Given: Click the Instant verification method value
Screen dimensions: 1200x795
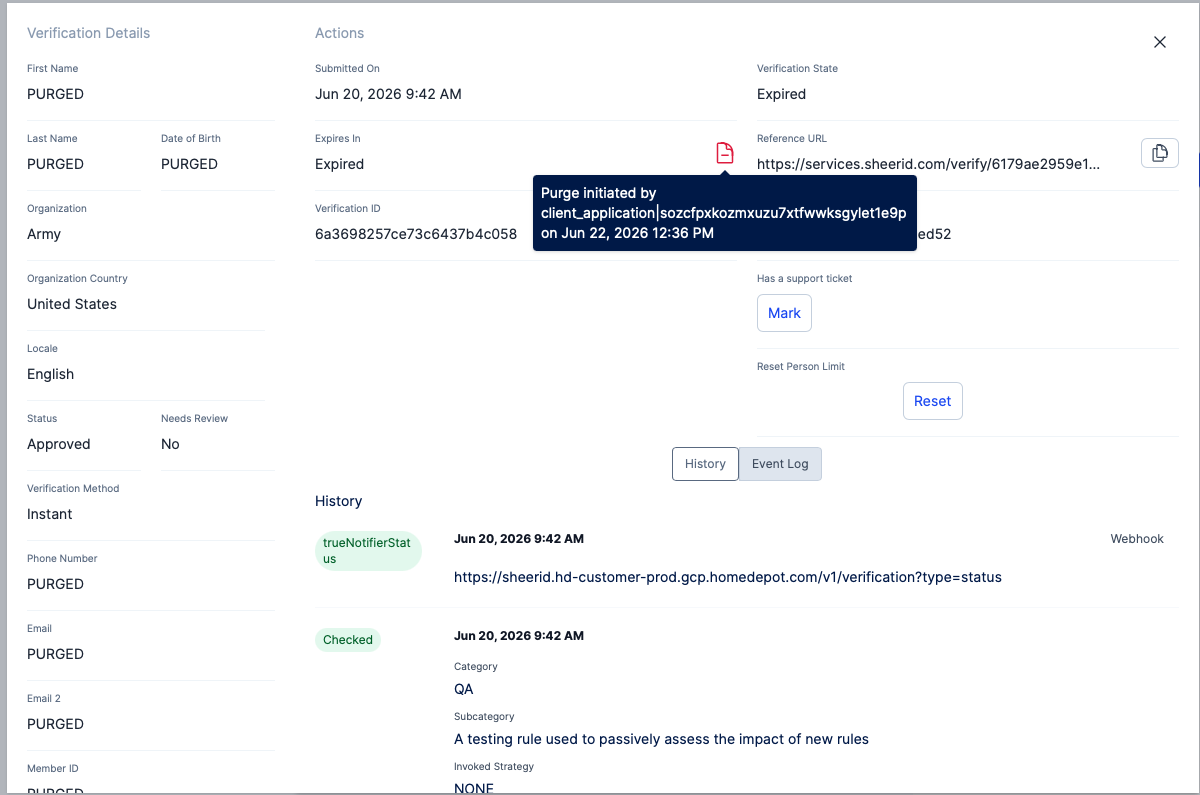Looking at the screenshot, I should (50, 514).
